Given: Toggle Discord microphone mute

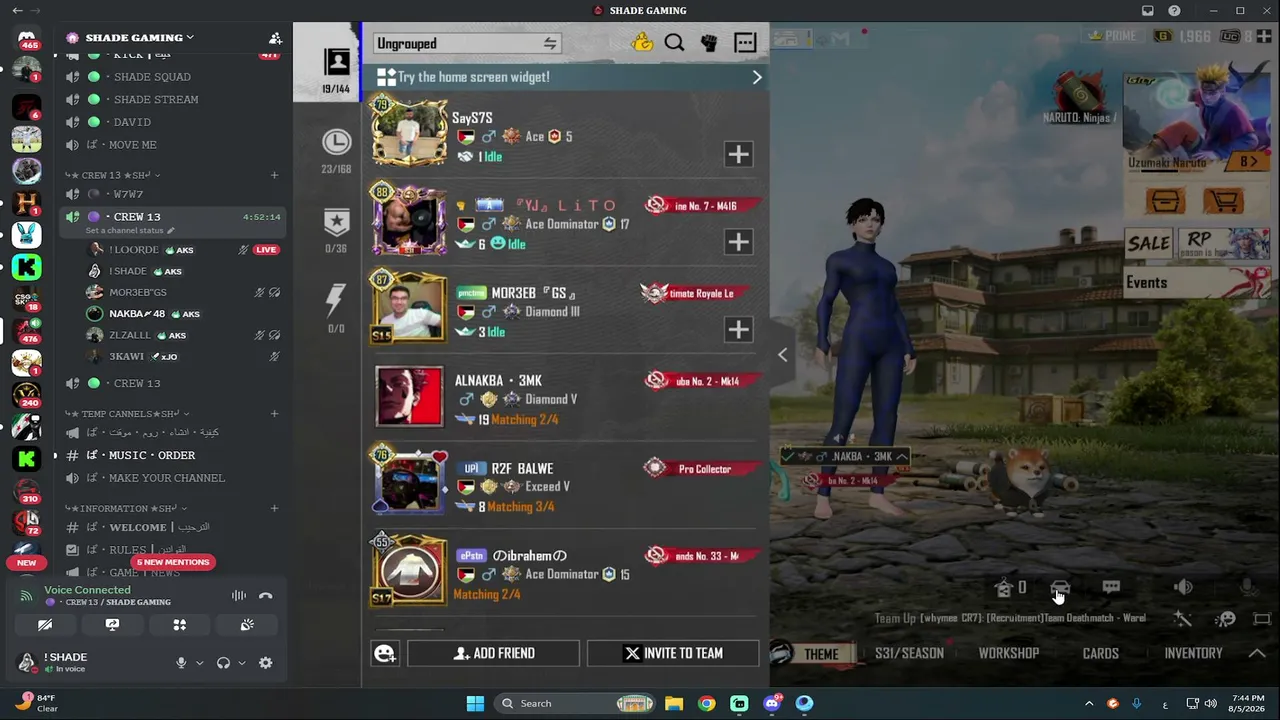Looking at the screenshot, I should (x=181, y=663).
